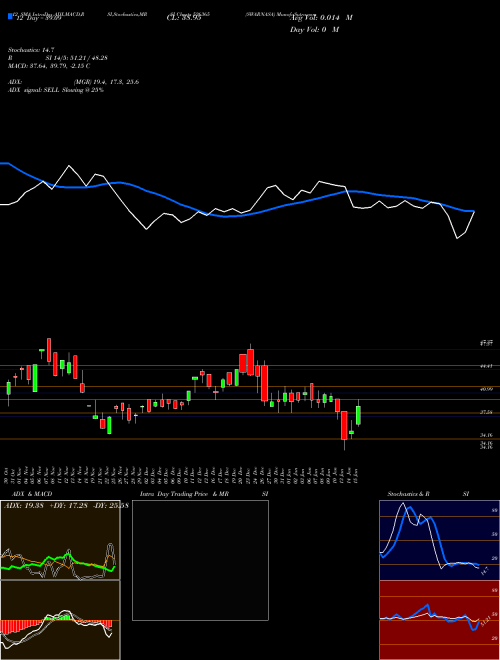Click the red-background RSI chart panel

439,620
